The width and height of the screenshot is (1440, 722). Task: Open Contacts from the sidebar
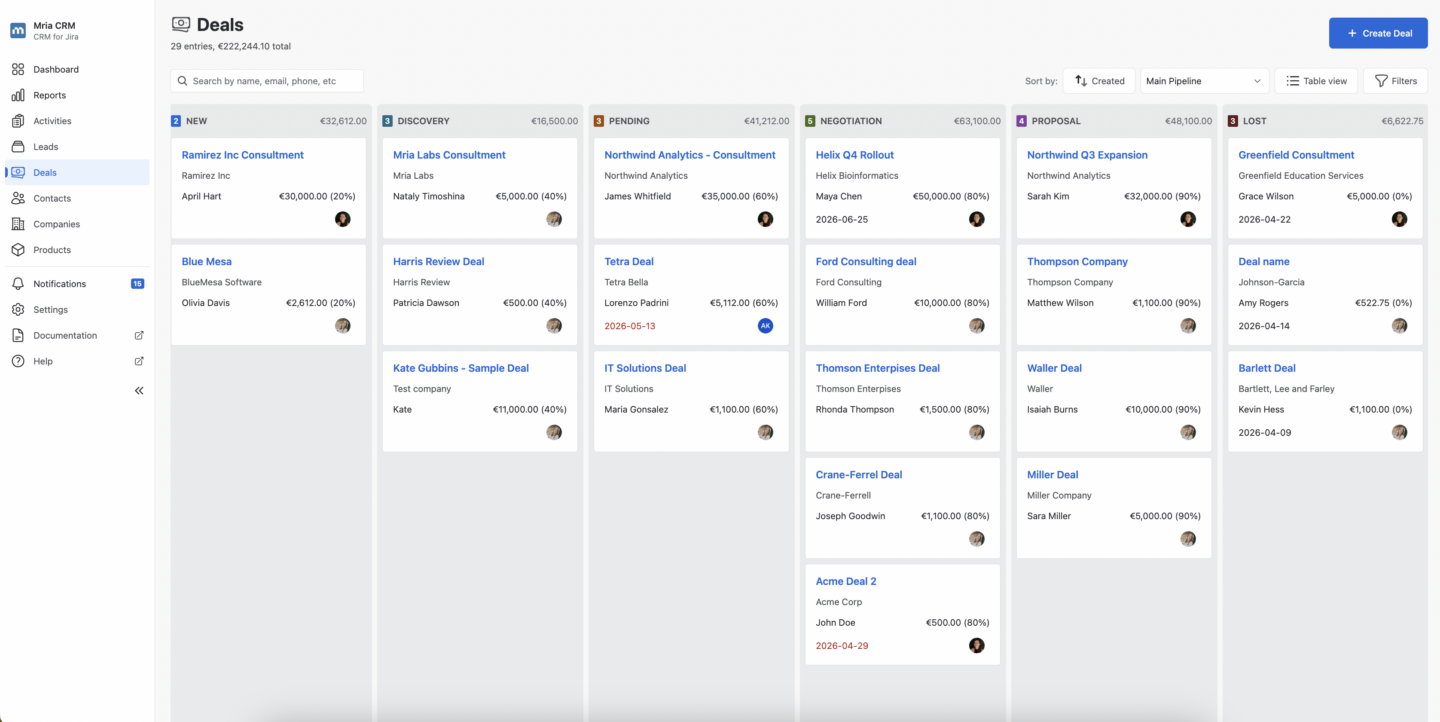pyautogui.click(x=77, y=199)
